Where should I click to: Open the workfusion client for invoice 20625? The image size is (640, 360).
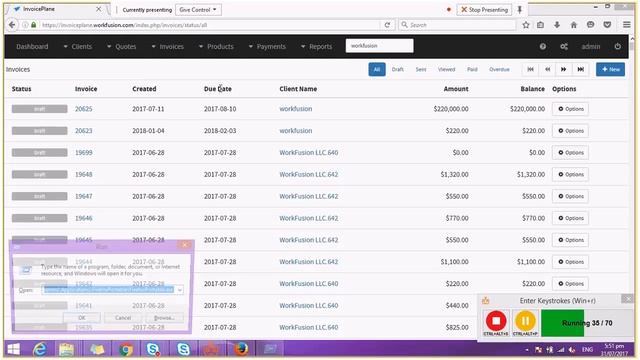click(x=296, y=109)
